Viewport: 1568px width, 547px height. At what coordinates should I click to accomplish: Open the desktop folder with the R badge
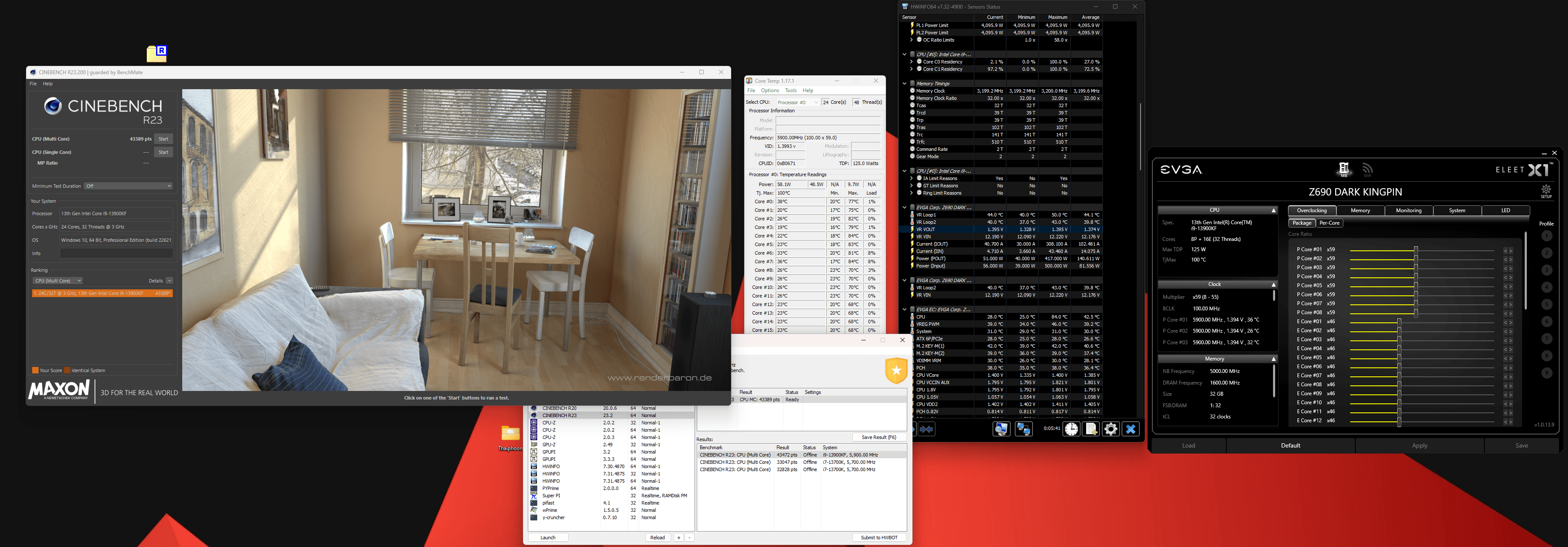click(x=157, y=54)
